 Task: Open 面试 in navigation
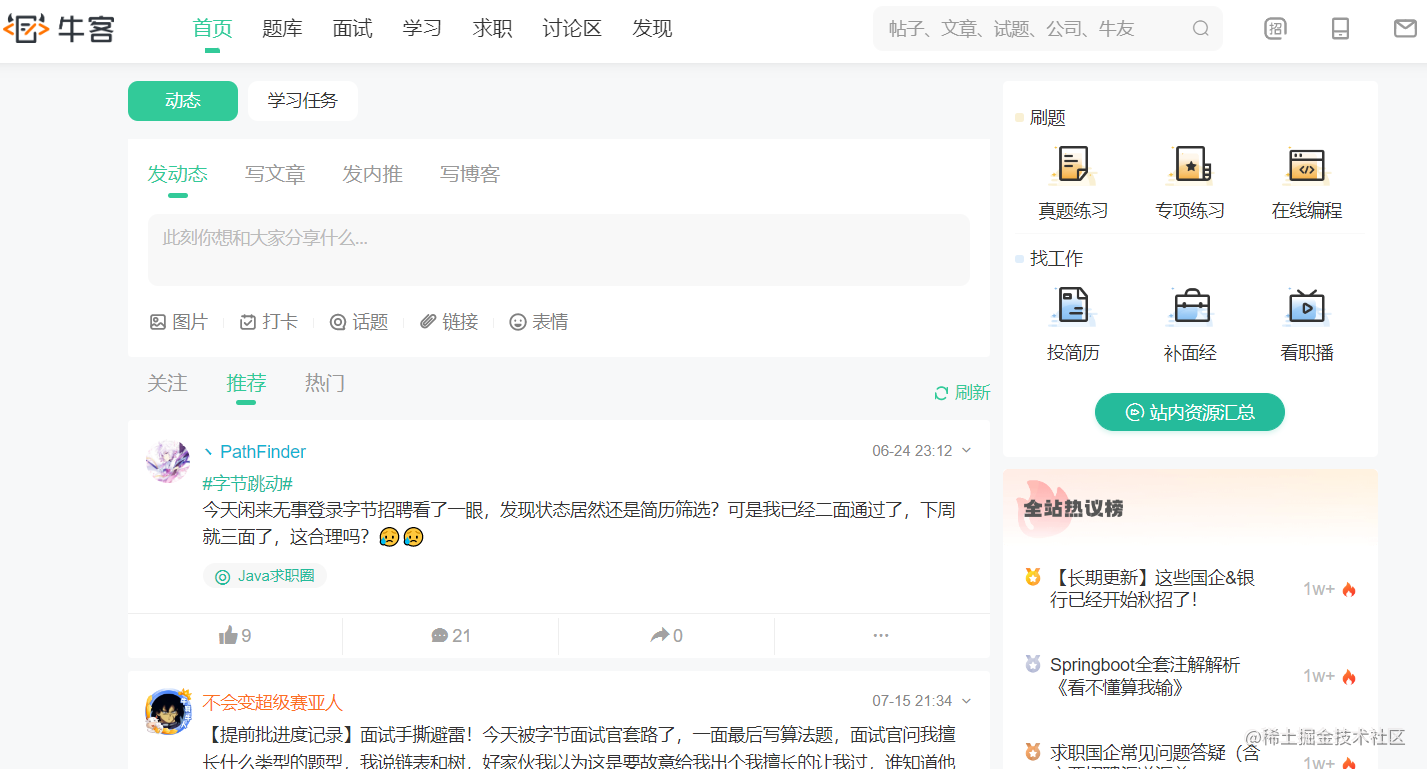point(352,29)
